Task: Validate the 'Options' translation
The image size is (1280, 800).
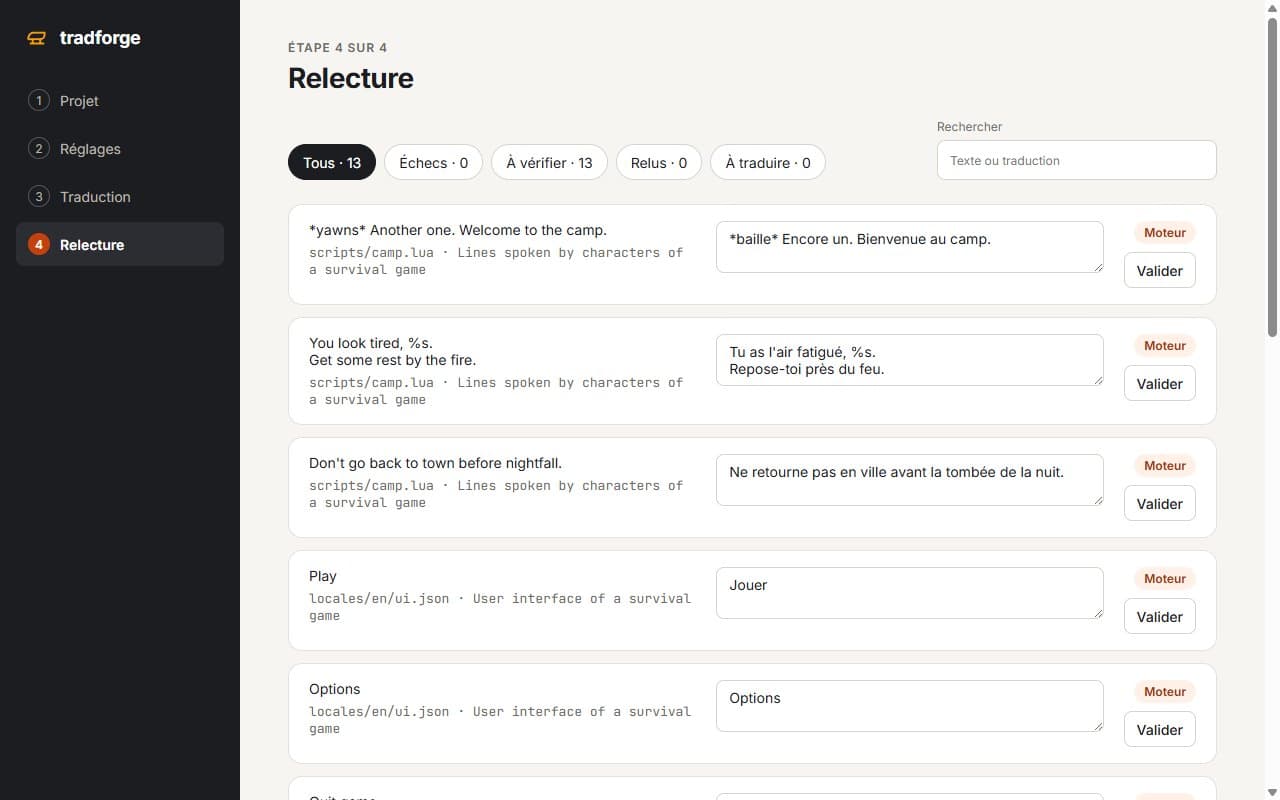Action: (x=1160, y=730)
